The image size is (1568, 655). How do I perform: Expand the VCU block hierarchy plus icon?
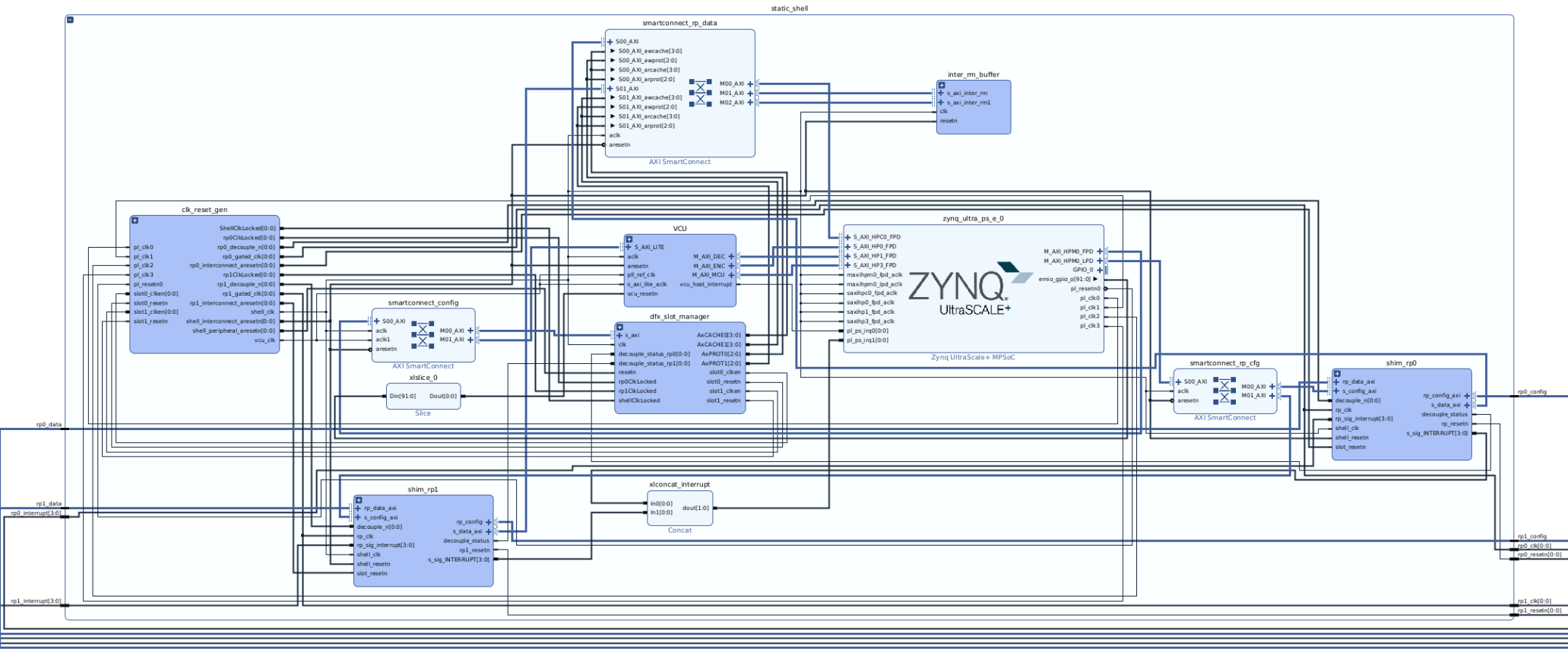(629, 239)
